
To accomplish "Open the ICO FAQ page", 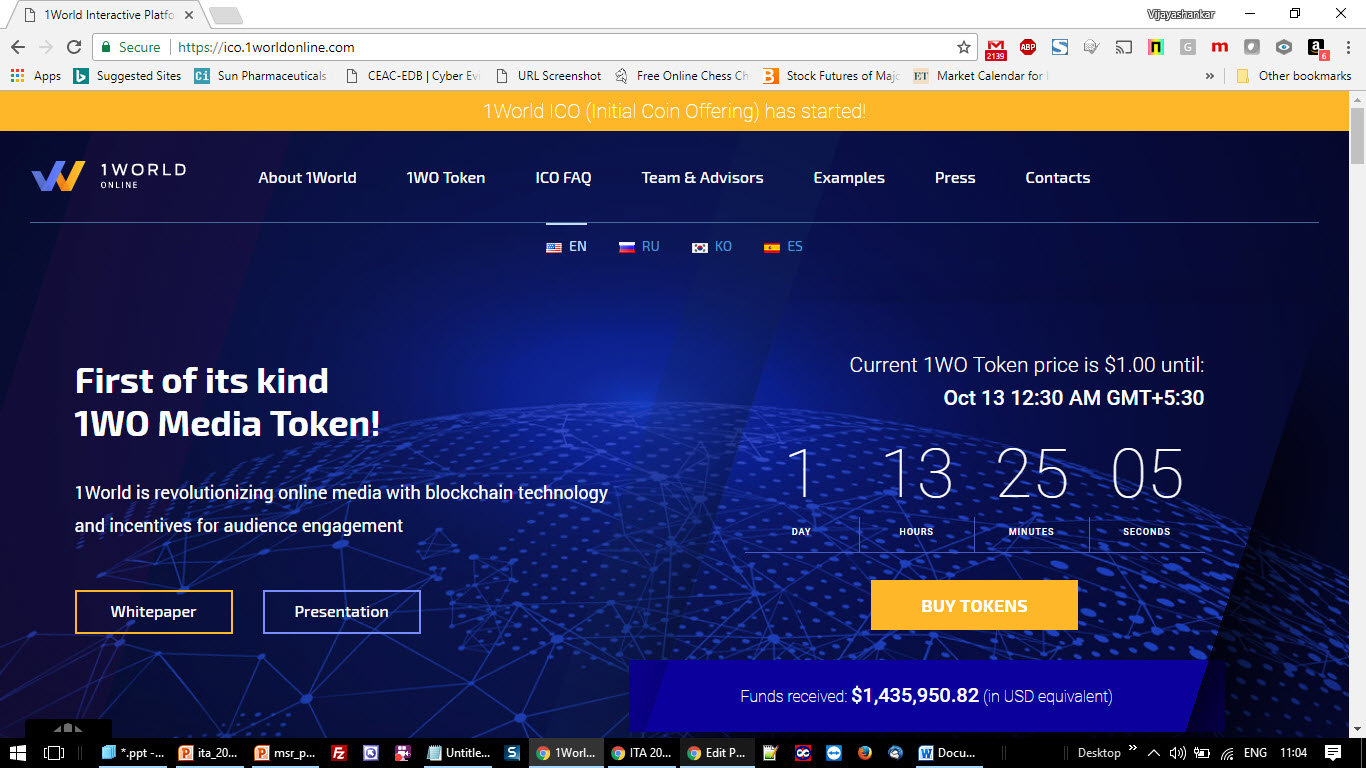I will 563,178.
